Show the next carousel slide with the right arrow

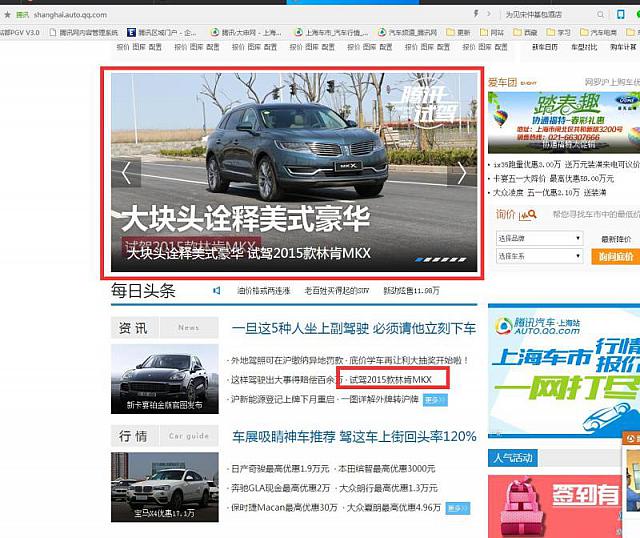462,172
